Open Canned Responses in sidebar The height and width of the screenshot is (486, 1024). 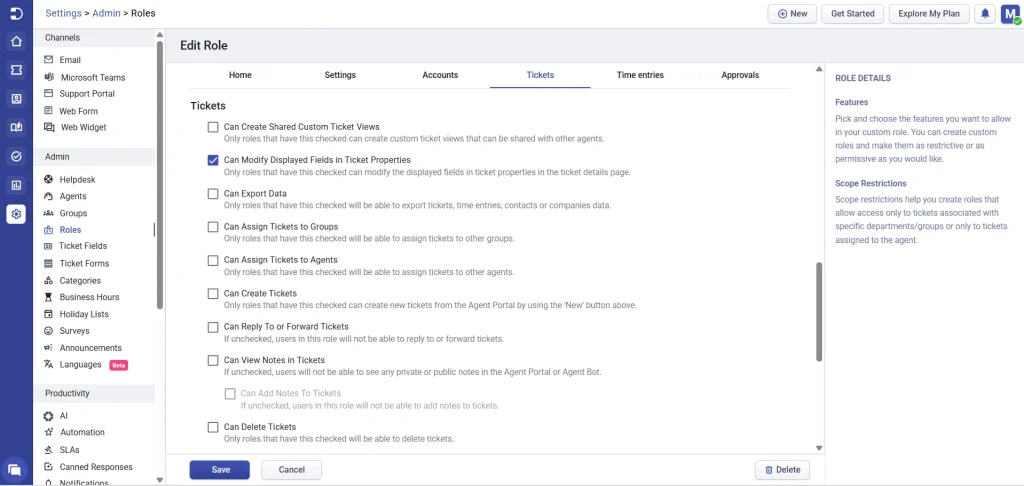(96, 467)
